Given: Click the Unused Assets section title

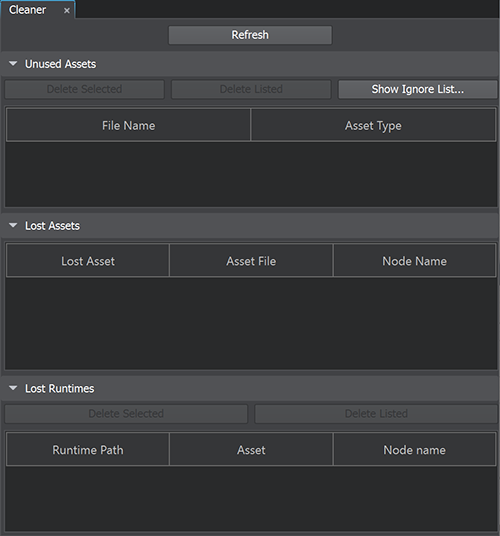Looking at the screenshot, I should click(x=60, y=64).
